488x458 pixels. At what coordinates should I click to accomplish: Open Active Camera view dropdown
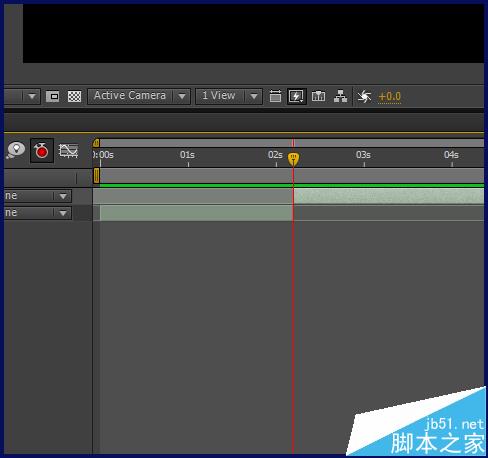click(139, 96)
